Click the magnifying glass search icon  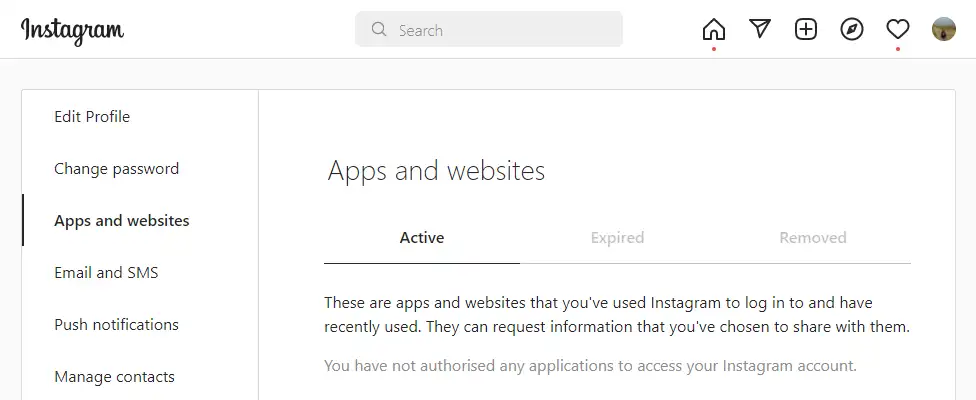pos(379,30)
